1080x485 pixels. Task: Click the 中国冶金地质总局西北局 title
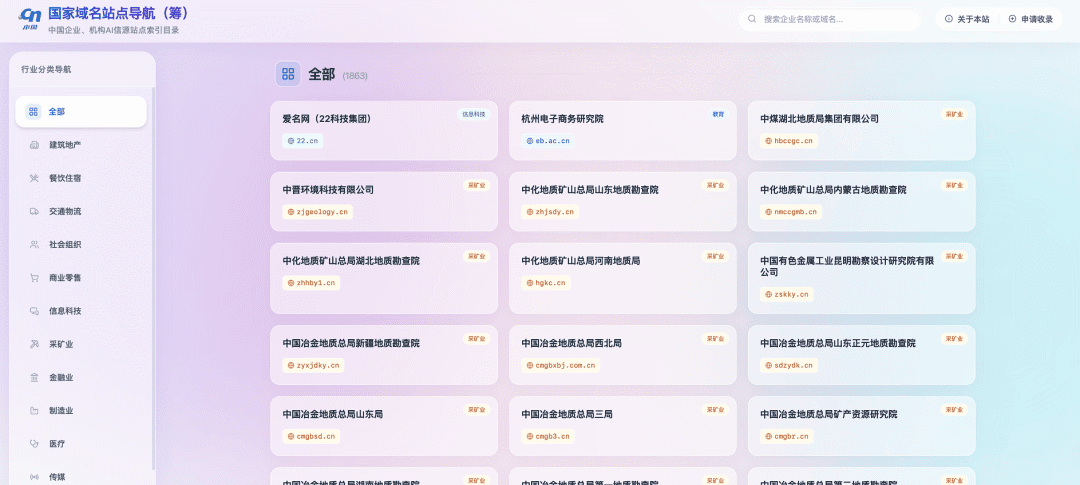[x=572, y=343]
